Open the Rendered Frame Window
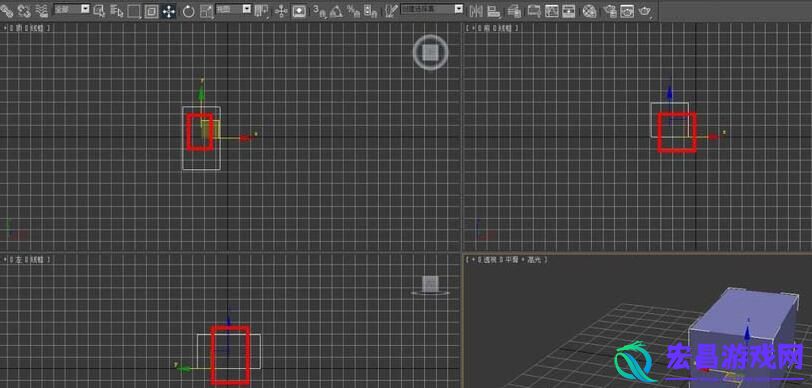The height and width of the screenshot is (388, 812). point(627,11)
